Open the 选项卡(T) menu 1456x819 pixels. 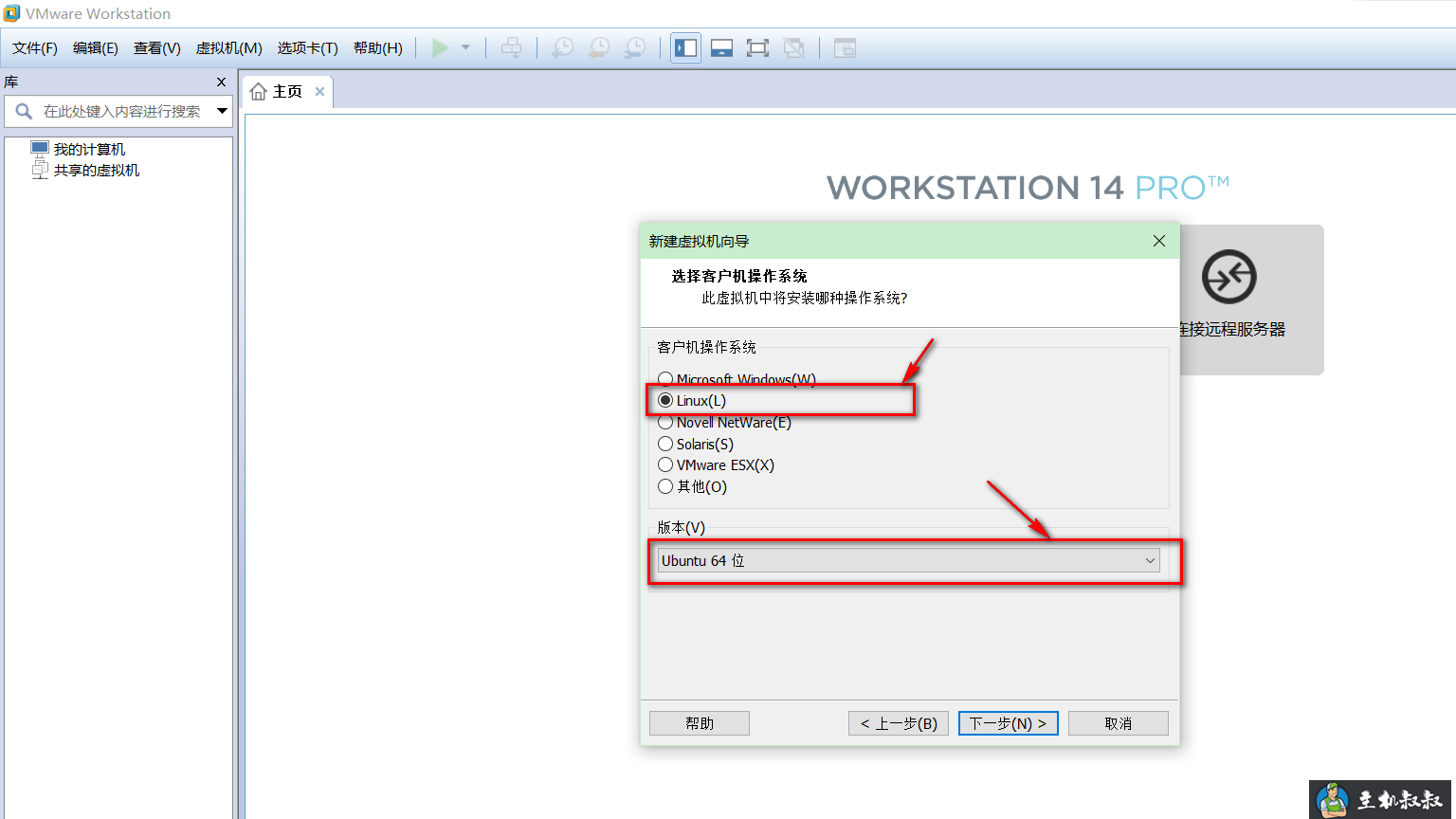tap(308, 47)
